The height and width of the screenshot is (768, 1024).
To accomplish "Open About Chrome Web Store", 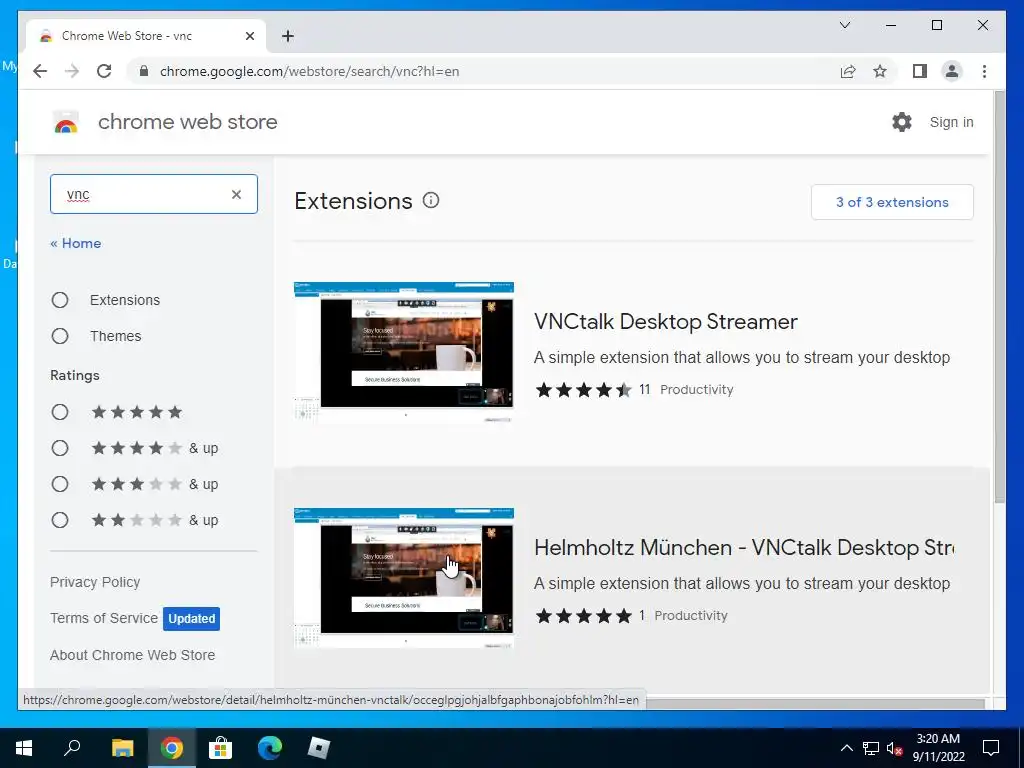I will (133, 654).
